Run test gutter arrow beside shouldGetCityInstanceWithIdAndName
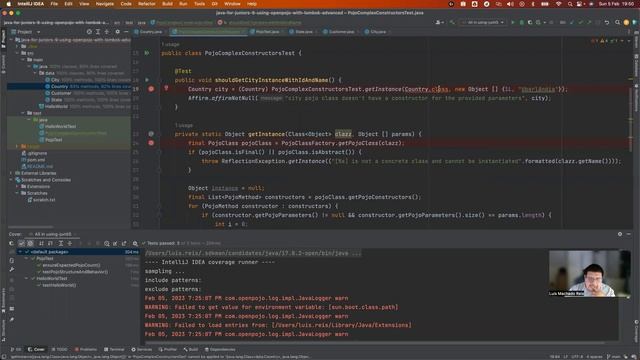The height and width of the screenshot is (360, 640). click(x=147, y=80)
